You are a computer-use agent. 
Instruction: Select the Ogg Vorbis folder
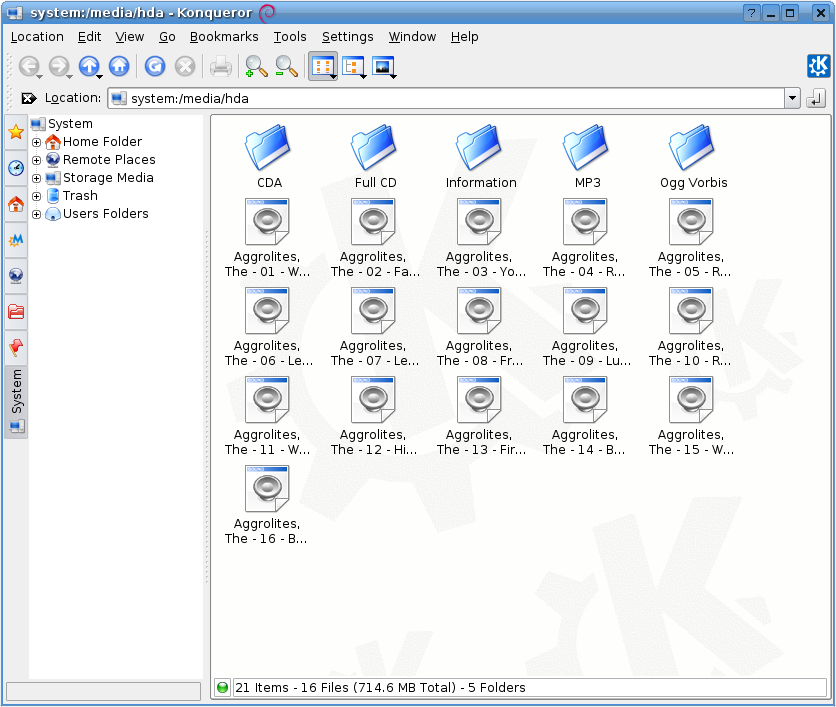pos(693,157)
